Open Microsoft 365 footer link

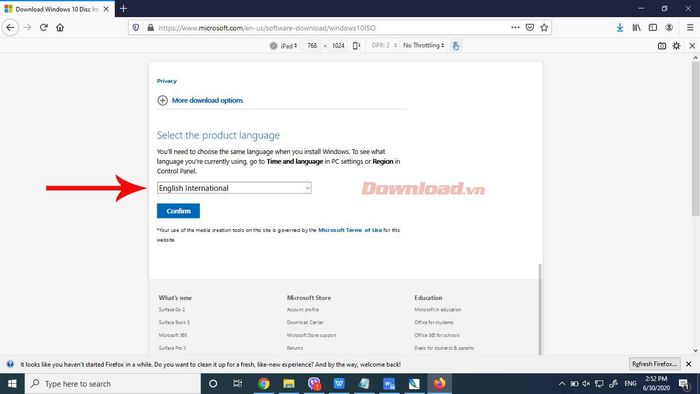click(x=173, y=335)
